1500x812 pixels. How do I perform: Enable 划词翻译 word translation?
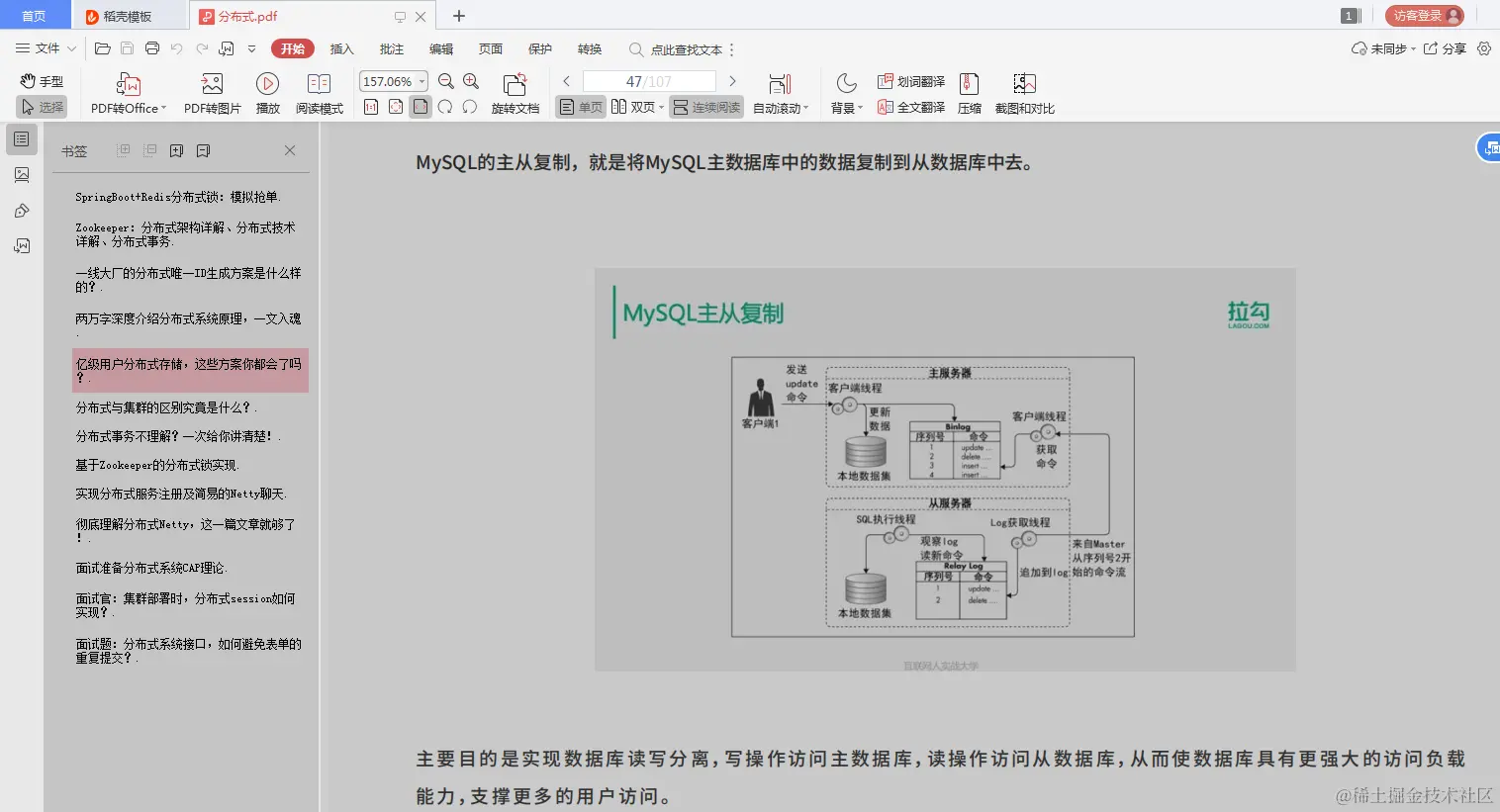910,81
